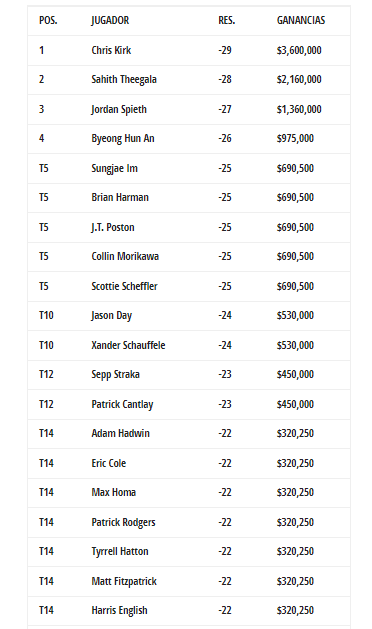Click the RES. column header

pos(227,20)
